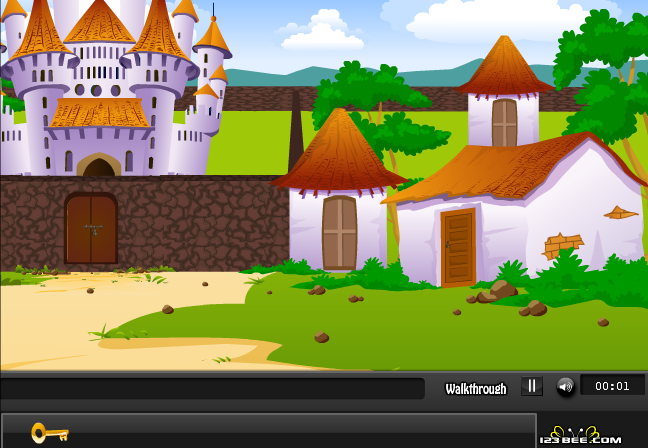Inspect the upper tower window of the house

(504, 122)
